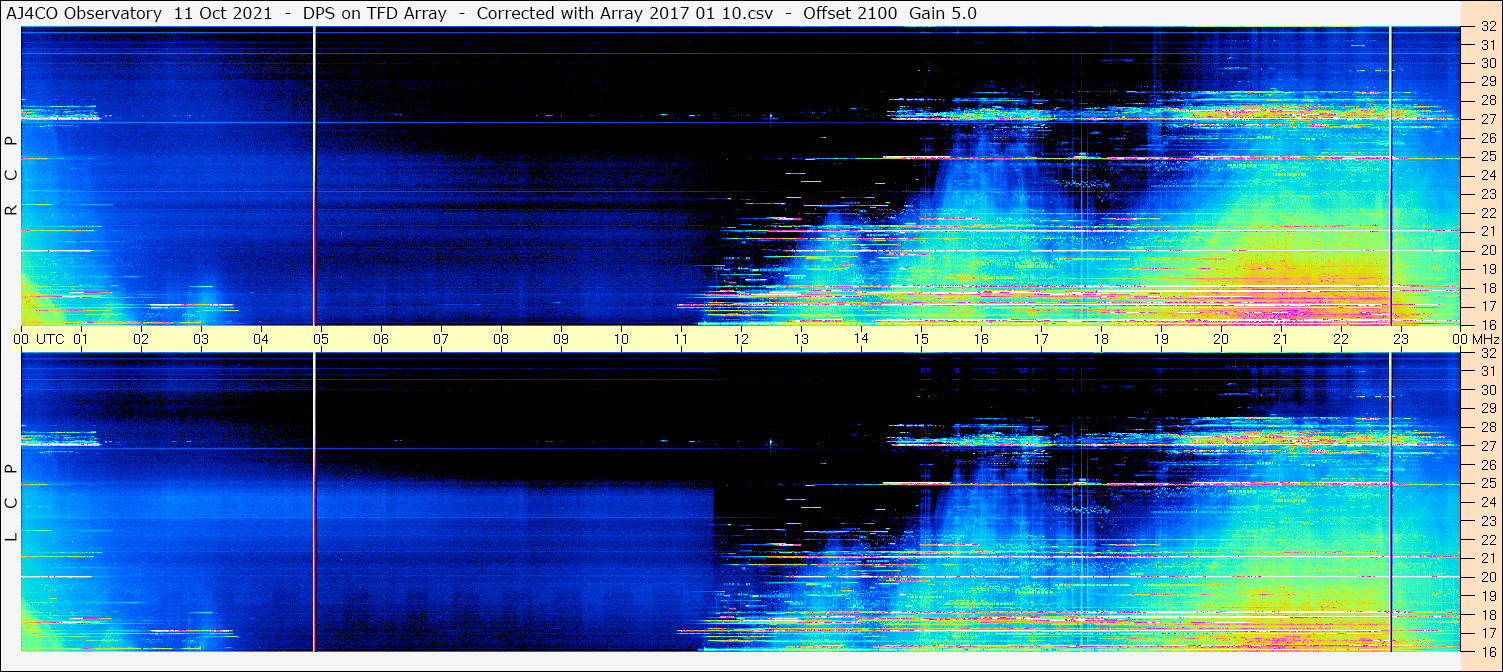Click the "07" hour tick label
1503x672 pixels.
click(x=441, y=339)
